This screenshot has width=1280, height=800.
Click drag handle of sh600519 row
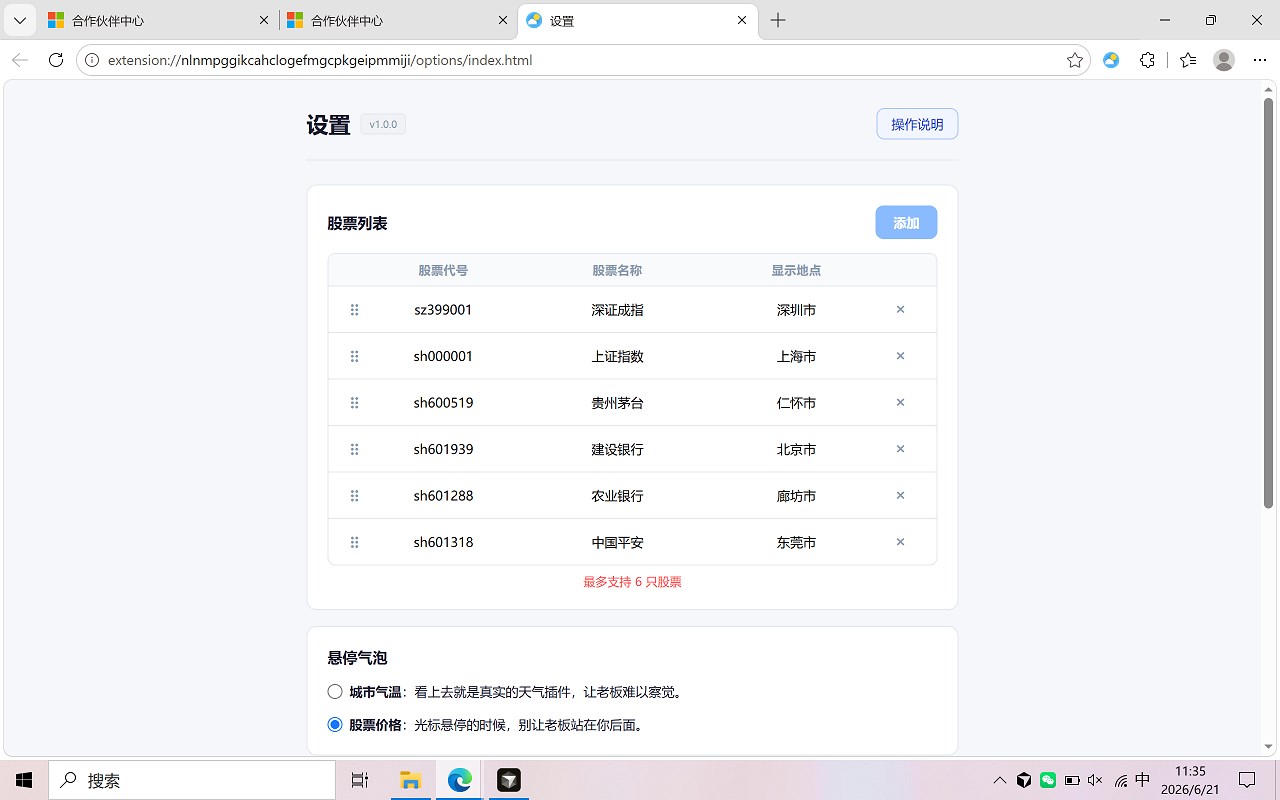tap(354, 403)
